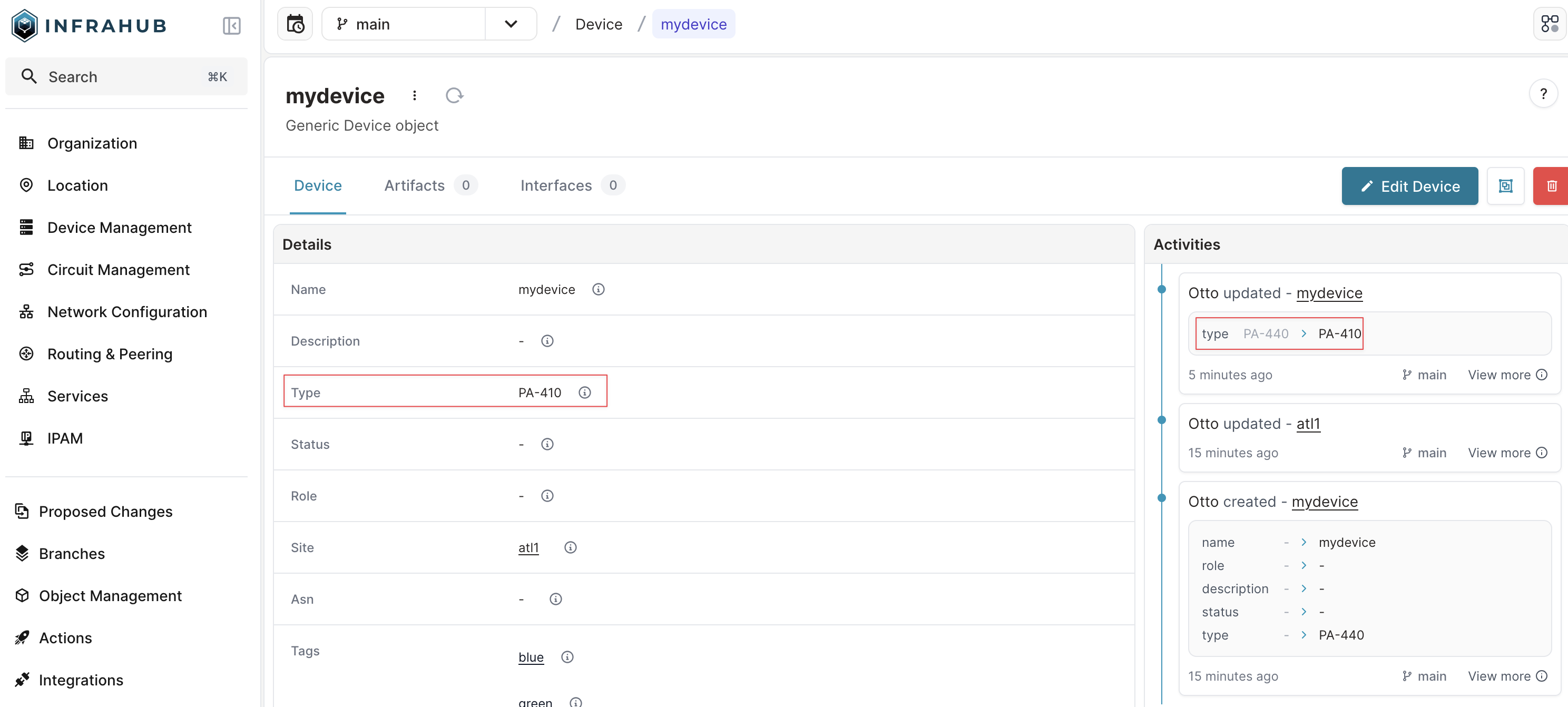Collapse the sidebar panel
Viewport: 1568px width, 707px height.
(232, 26)
